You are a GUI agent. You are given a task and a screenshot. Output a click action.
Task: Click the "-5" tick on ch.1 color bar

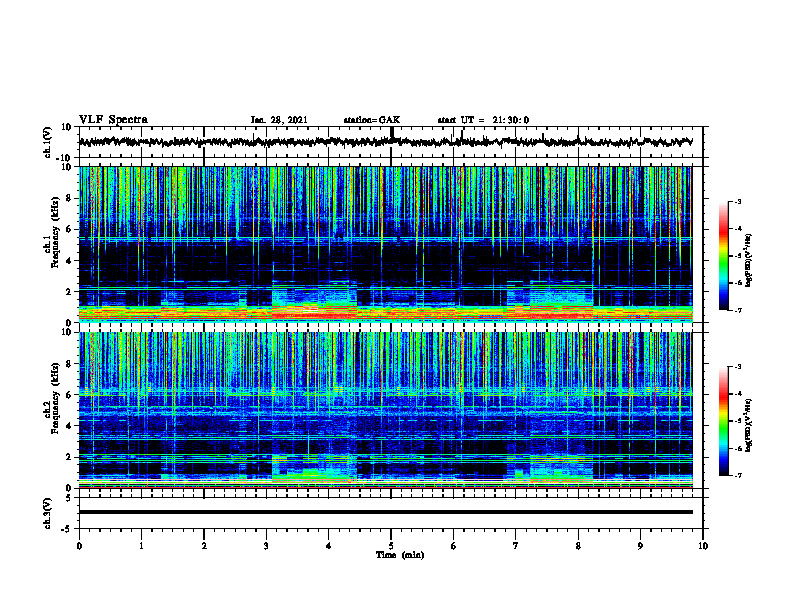[737, 256]
